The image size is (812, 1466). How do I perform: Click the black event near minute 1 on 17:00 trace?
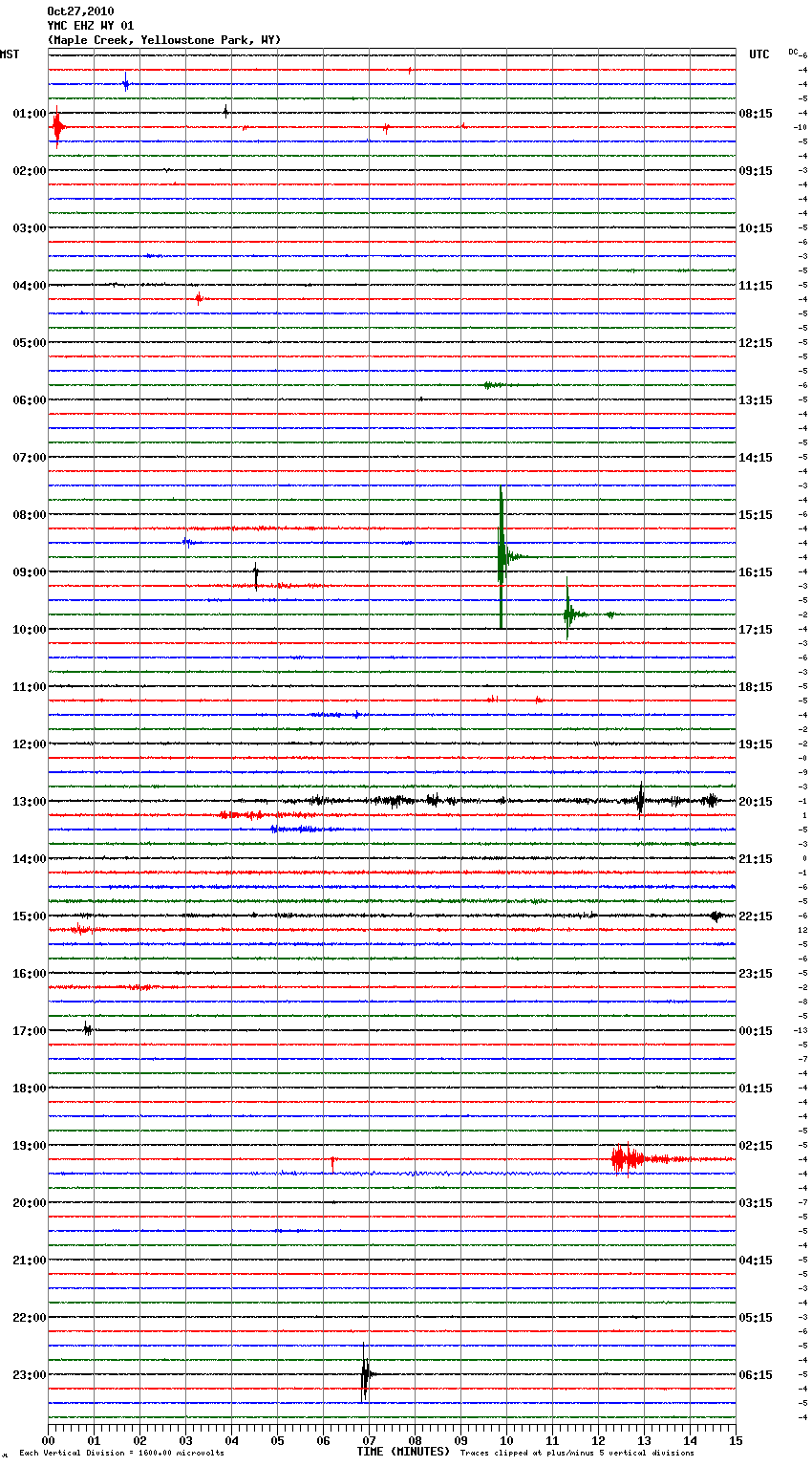[87, 1029]
